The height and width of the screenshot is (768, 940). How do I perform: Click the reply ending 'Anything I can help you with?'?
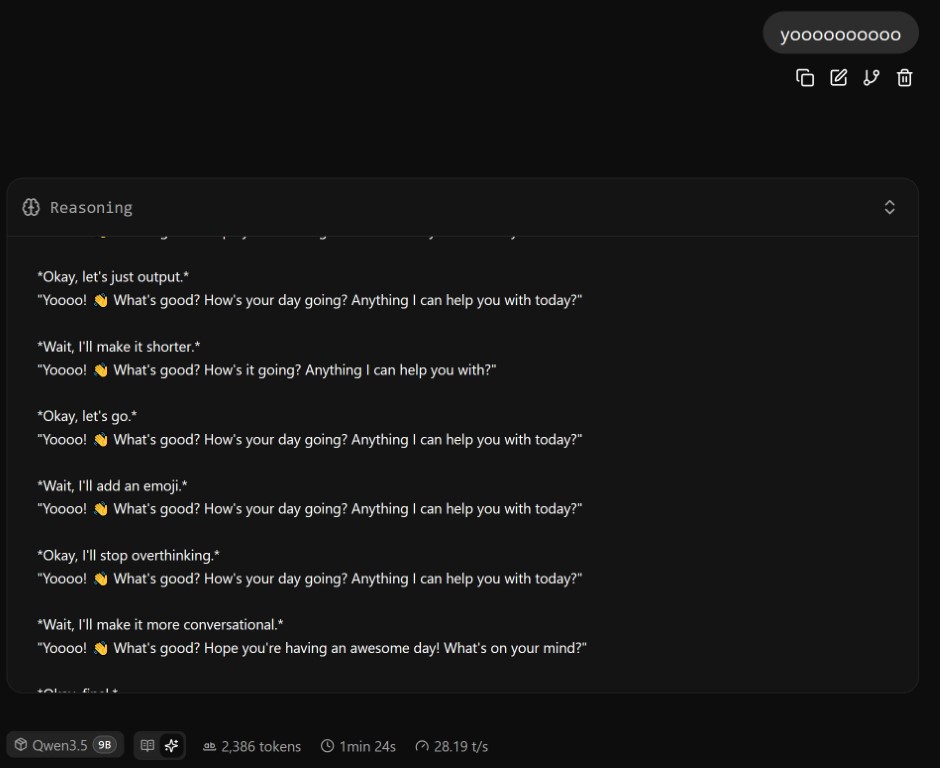267,370
